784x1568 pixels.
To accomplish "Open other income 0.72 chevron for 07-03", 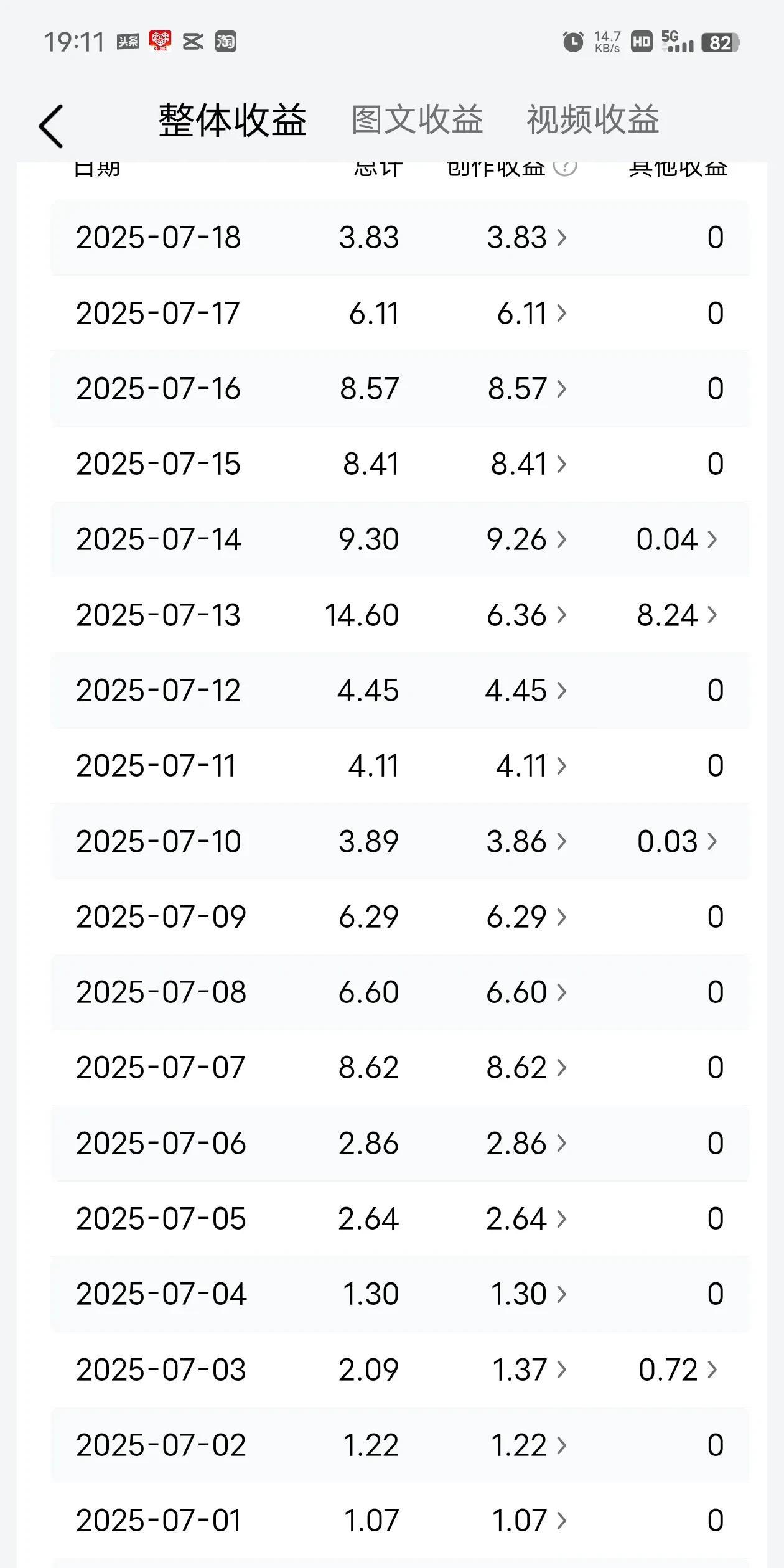I will pyautogui.click(x=712, y=1370).
